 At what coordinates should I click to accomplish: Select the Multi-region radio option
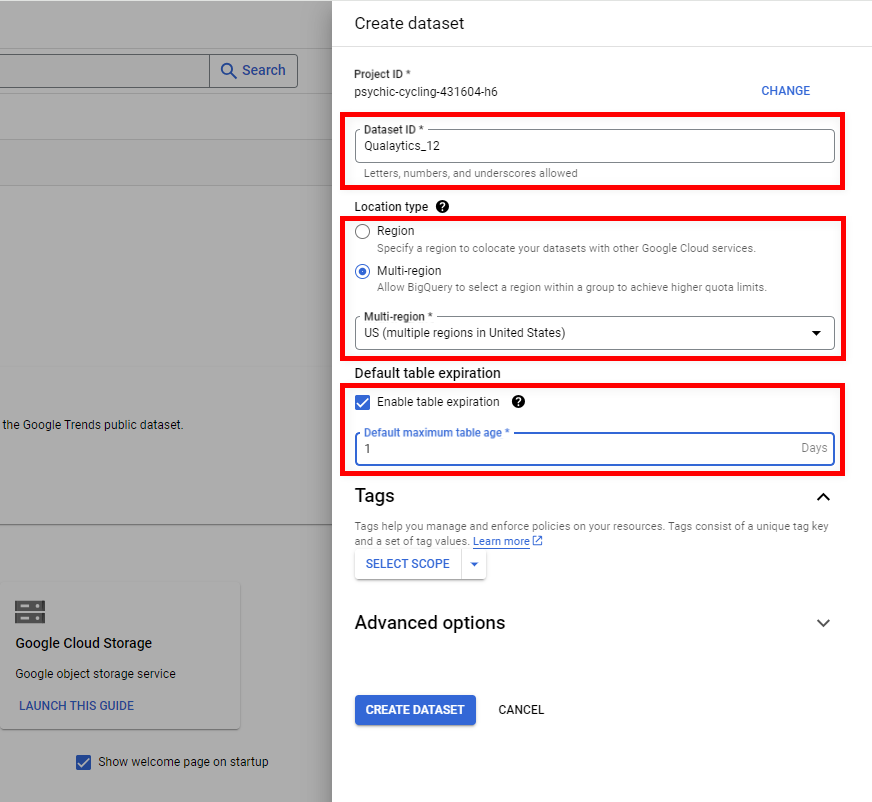362,271
